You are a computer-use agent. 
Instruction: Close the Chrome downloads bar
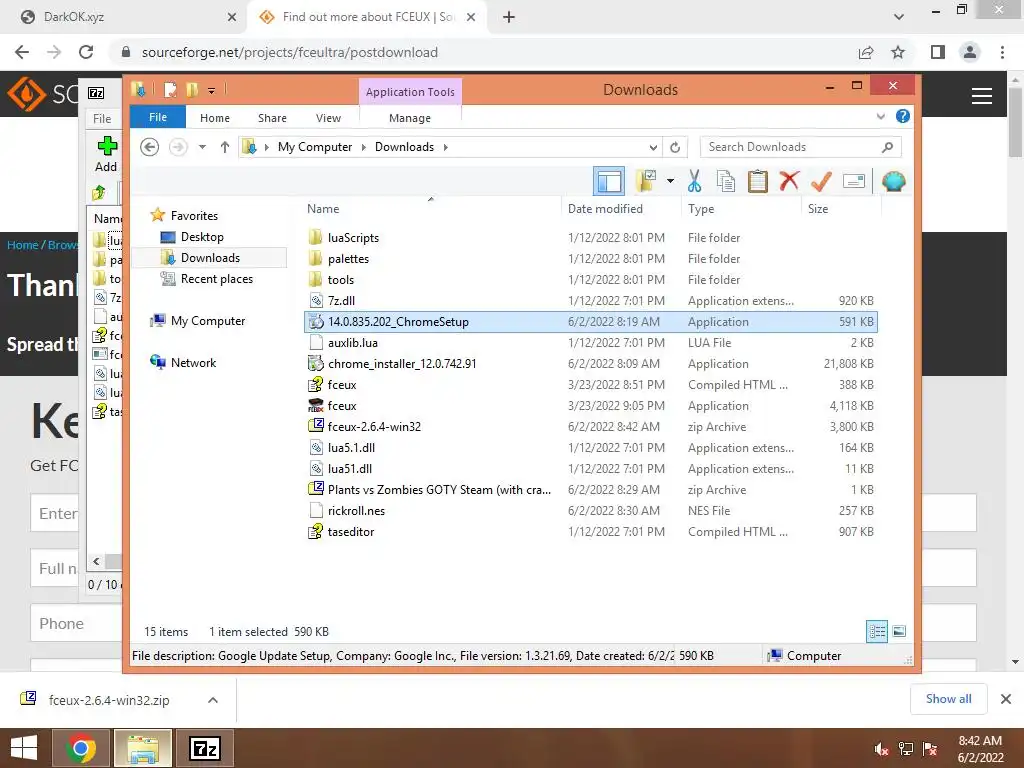[1006, 699]
